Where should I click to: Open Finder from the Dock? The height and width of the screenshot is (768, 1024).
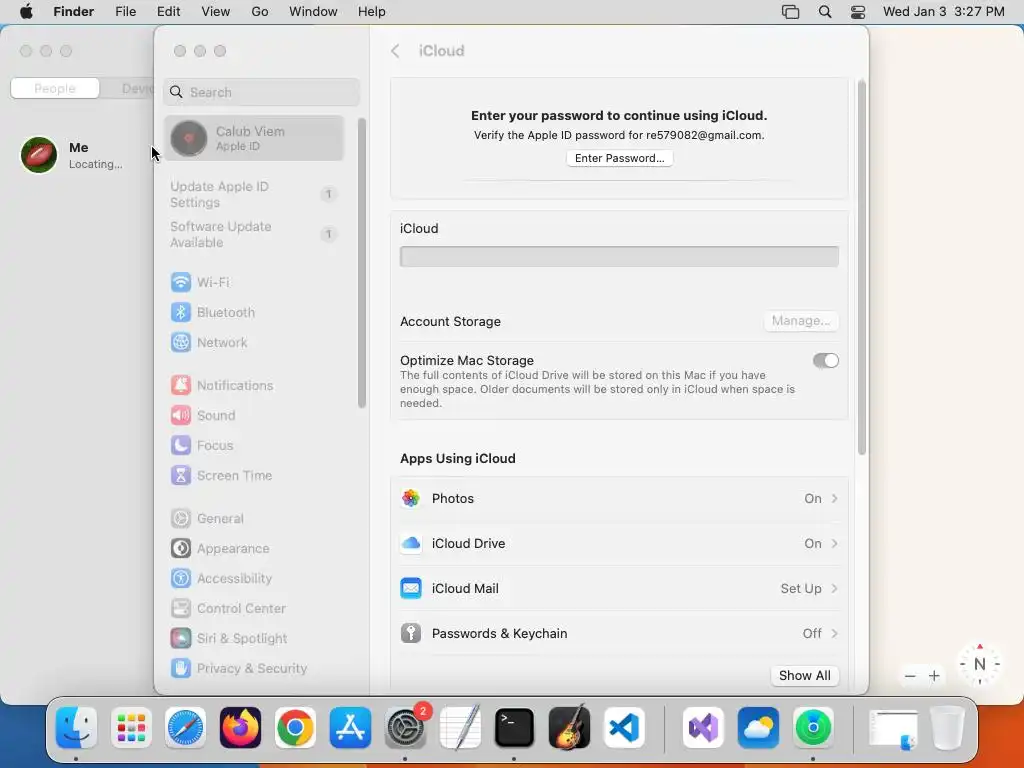[x=76, y=728]
